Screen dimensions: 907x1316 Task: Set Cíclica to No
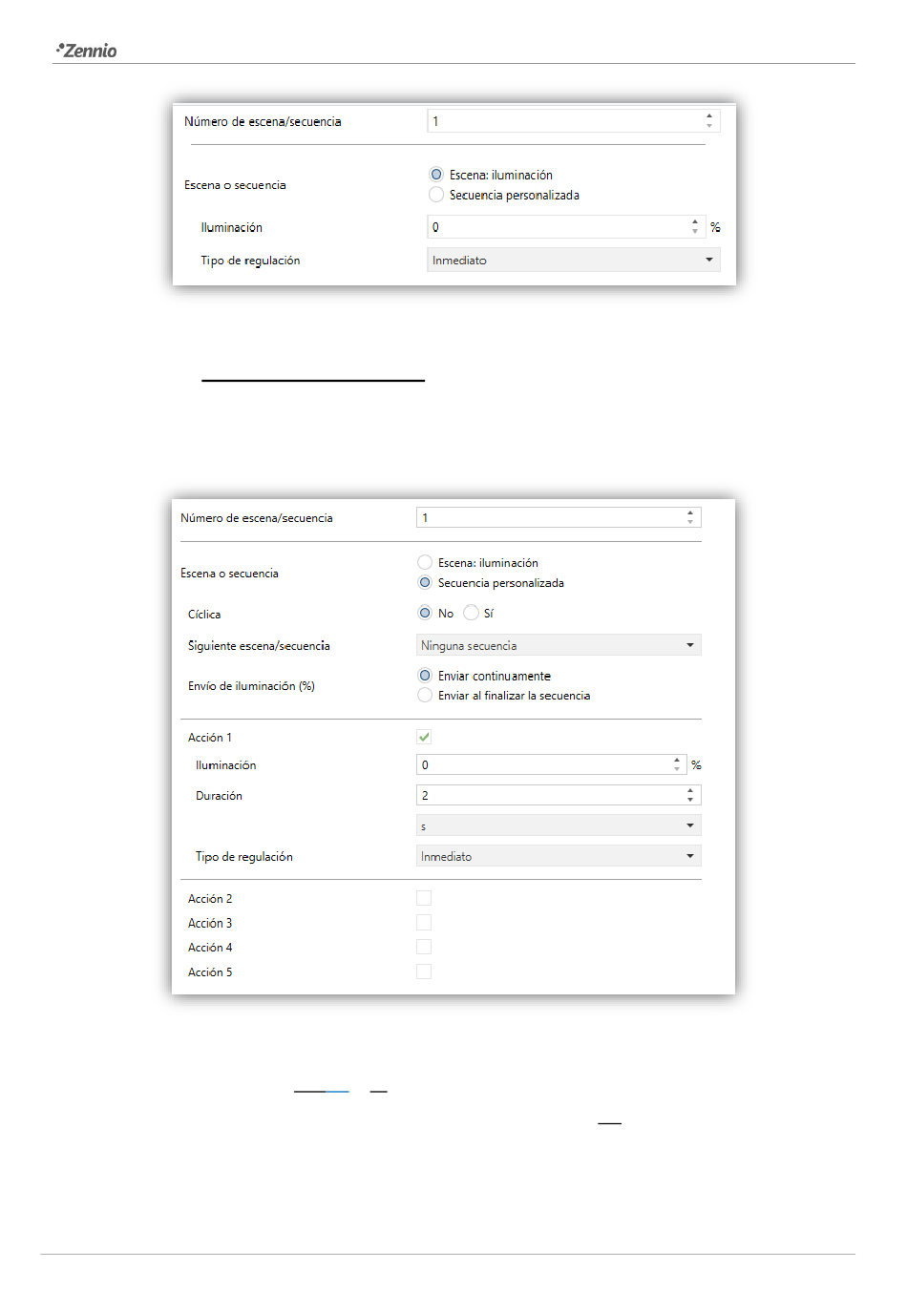point(425,613)
